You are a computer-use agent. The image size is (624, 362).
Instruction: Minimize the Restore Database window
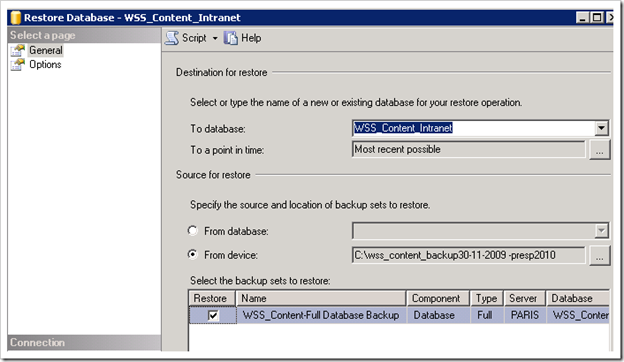[x=582, y=18]
